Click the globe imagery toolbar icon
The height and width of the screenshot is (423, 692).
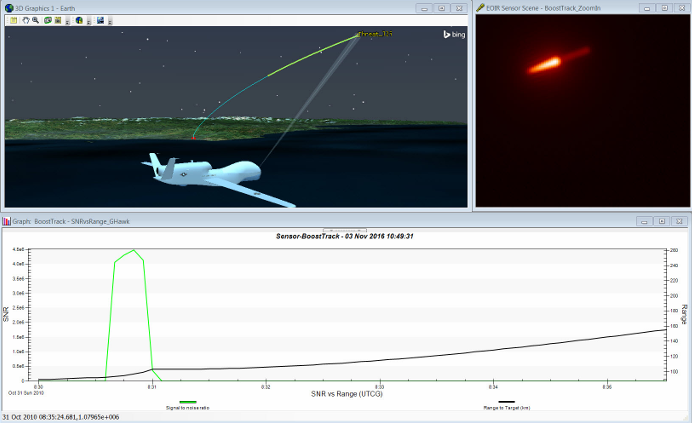(79, 20)
